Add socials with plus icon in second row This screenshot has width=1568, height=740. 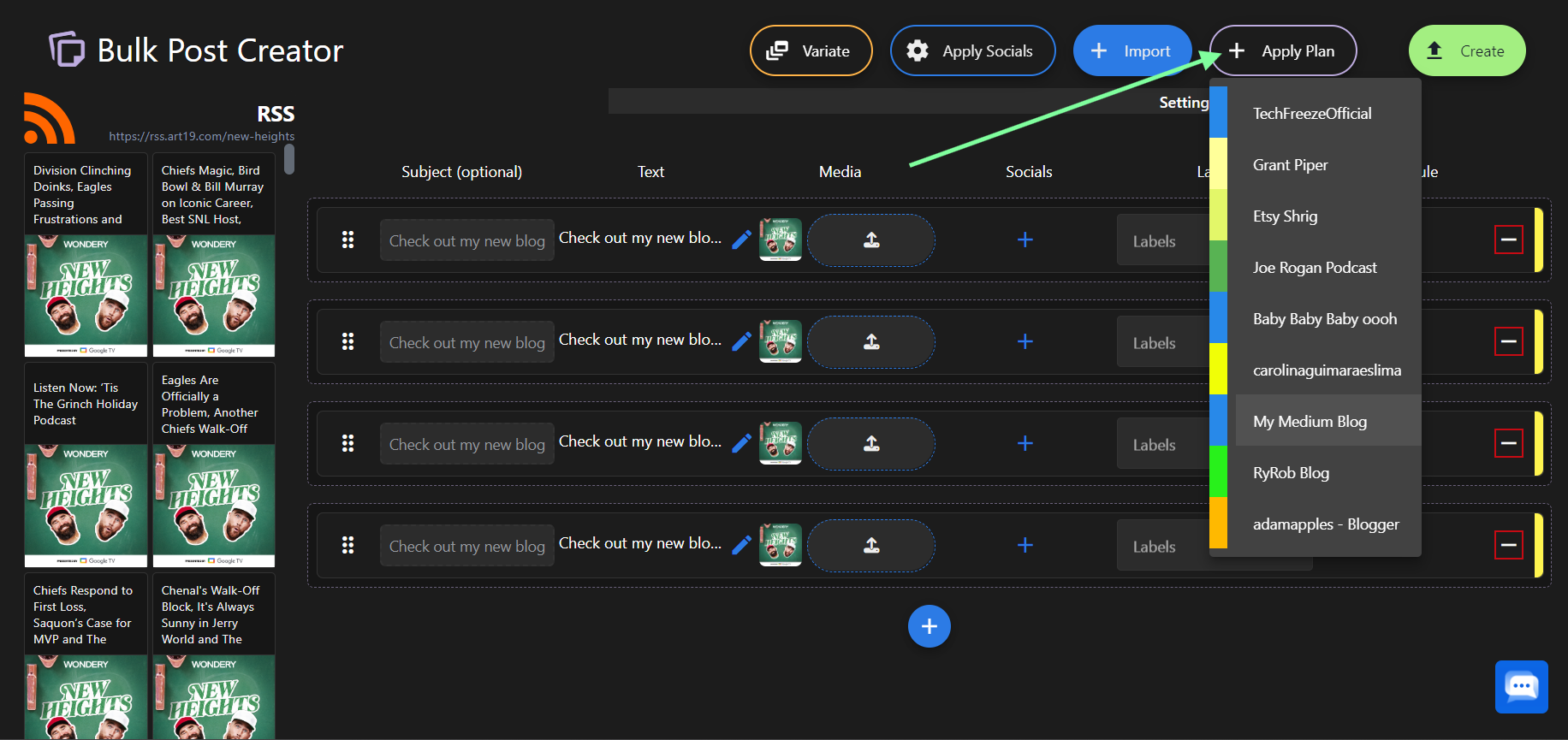point(1025,341)
